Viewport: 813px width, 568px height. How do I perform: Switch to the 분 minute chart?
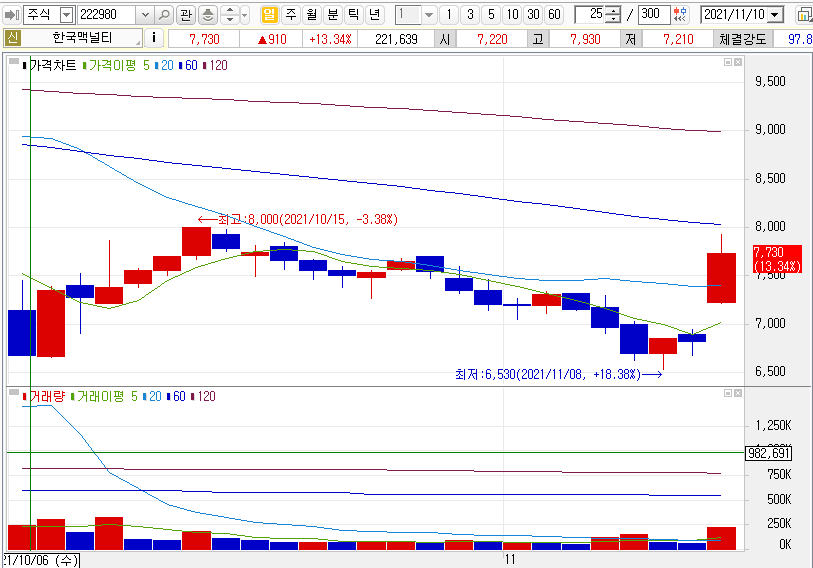coord(332,15)
